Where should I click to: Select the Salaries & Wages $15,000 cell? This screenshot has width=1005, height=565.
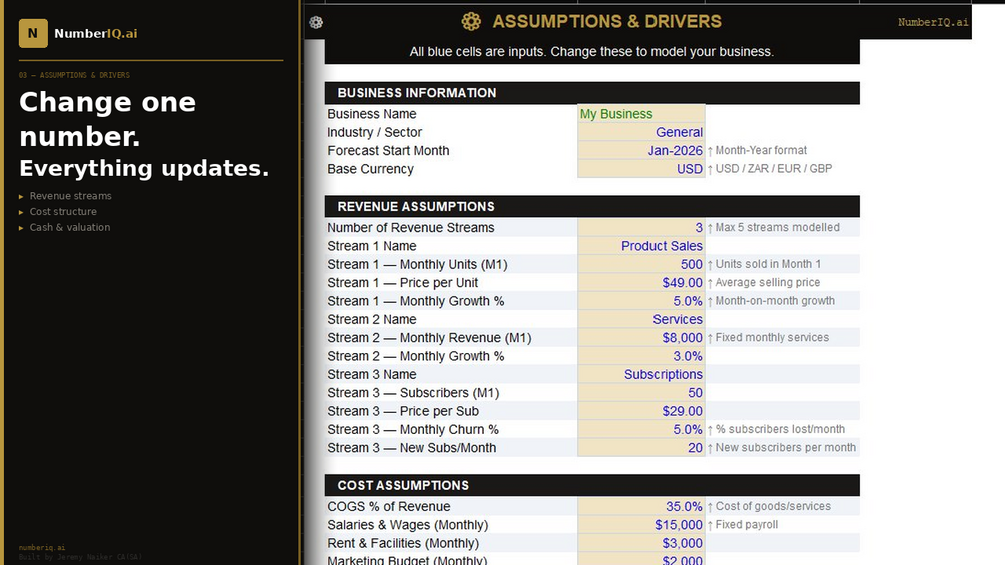point(641,525)
